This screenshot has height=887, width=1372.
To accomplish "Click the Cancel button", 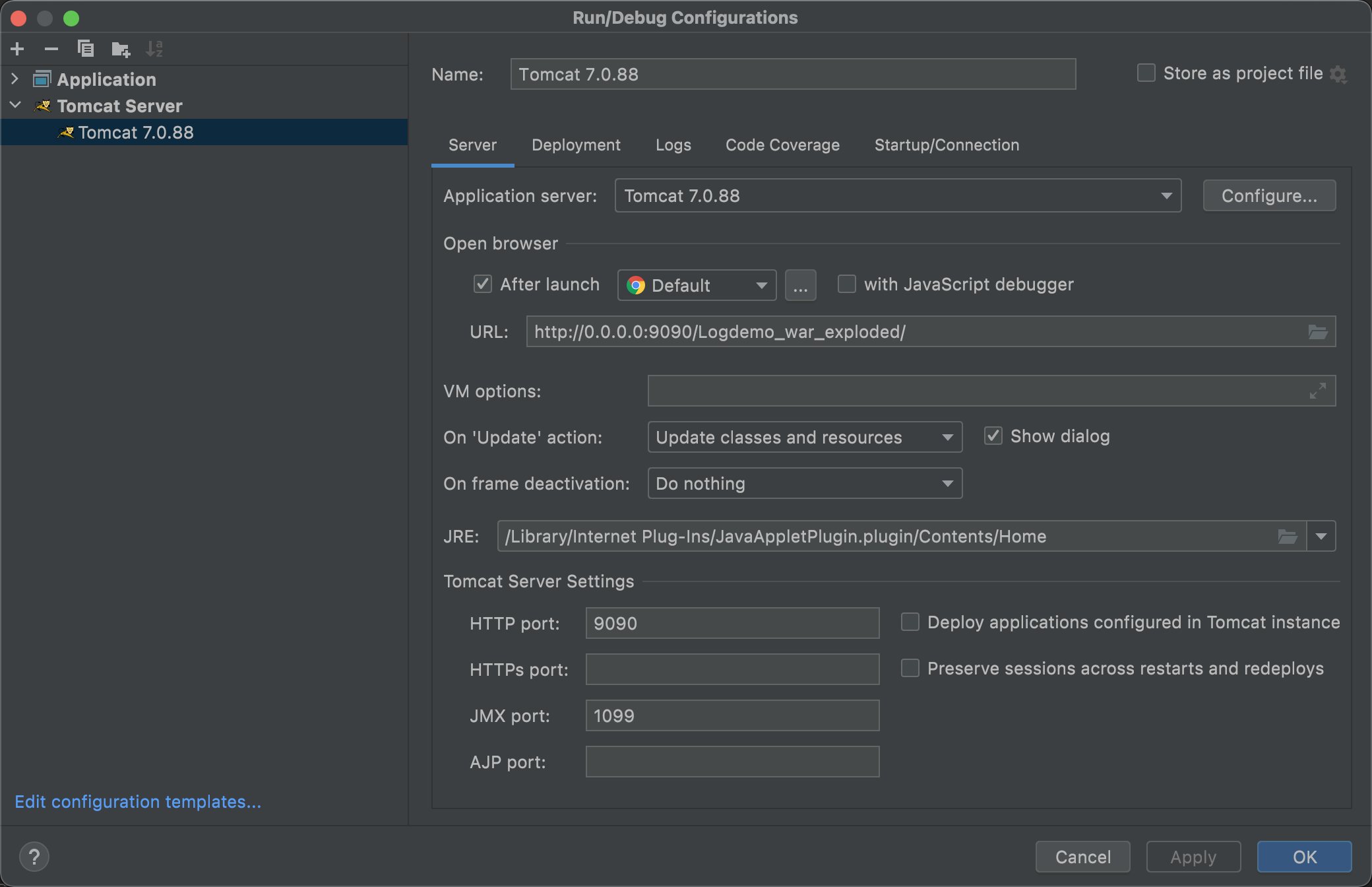I will 1083,857.
